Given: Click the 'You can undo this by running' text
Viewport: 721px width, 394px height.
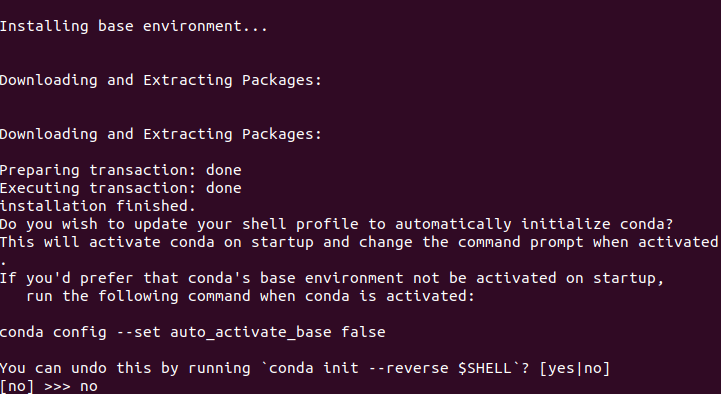Looking at the screenshot, I should (125, 368).
